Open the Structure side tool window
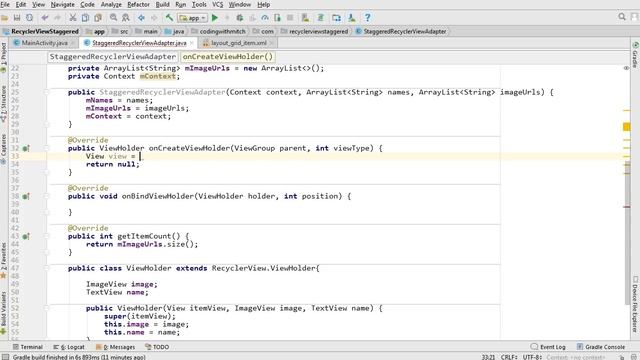Image resolution: width=640 pixels, height=360 pixels. 4,104
